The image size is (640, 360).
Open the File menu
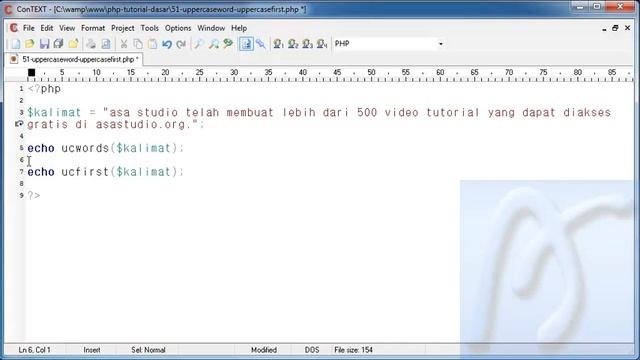click(x=29, y=28)
